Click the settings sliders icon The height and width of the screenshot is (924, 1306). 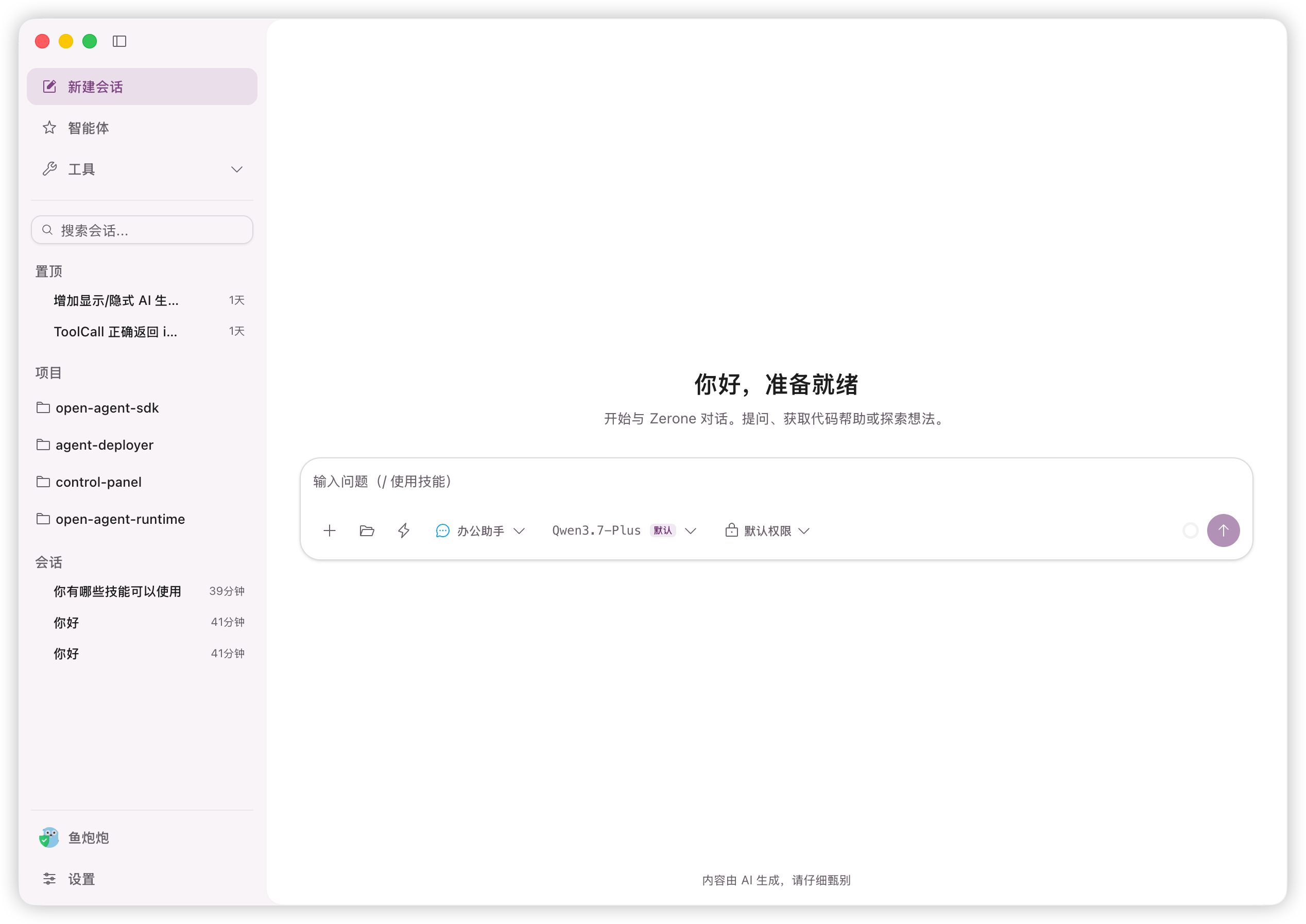coord(49,879)
